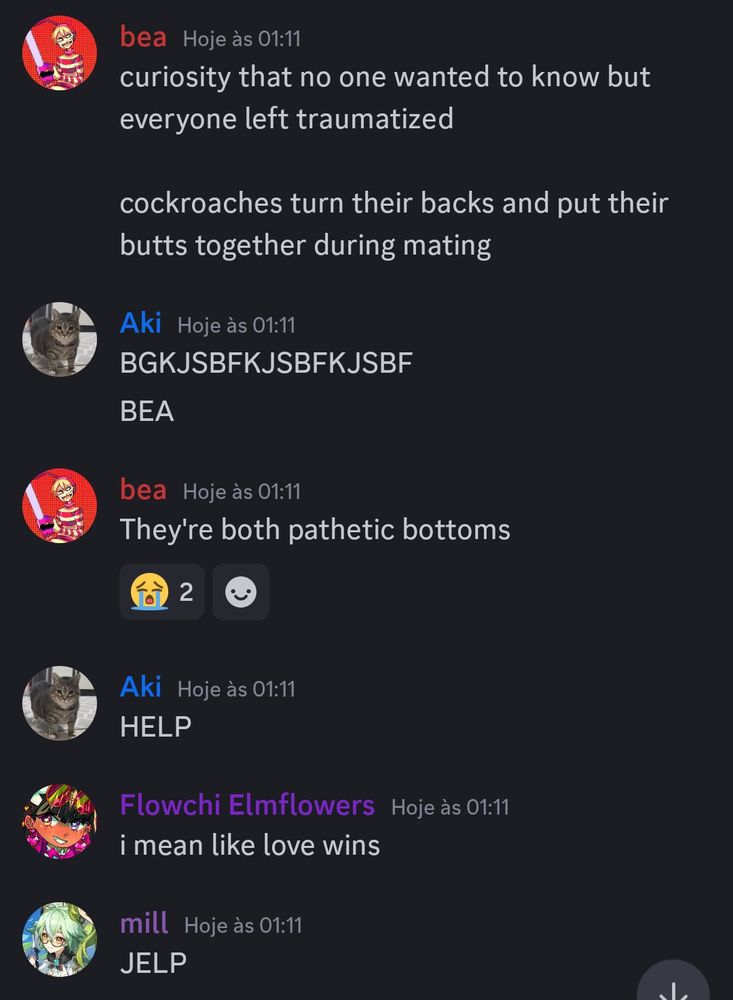This screenshot has height=1000, width=733.
Task: Tap Aki's blue username above BGKJSBFKJSBF
Action: (140, 323)
